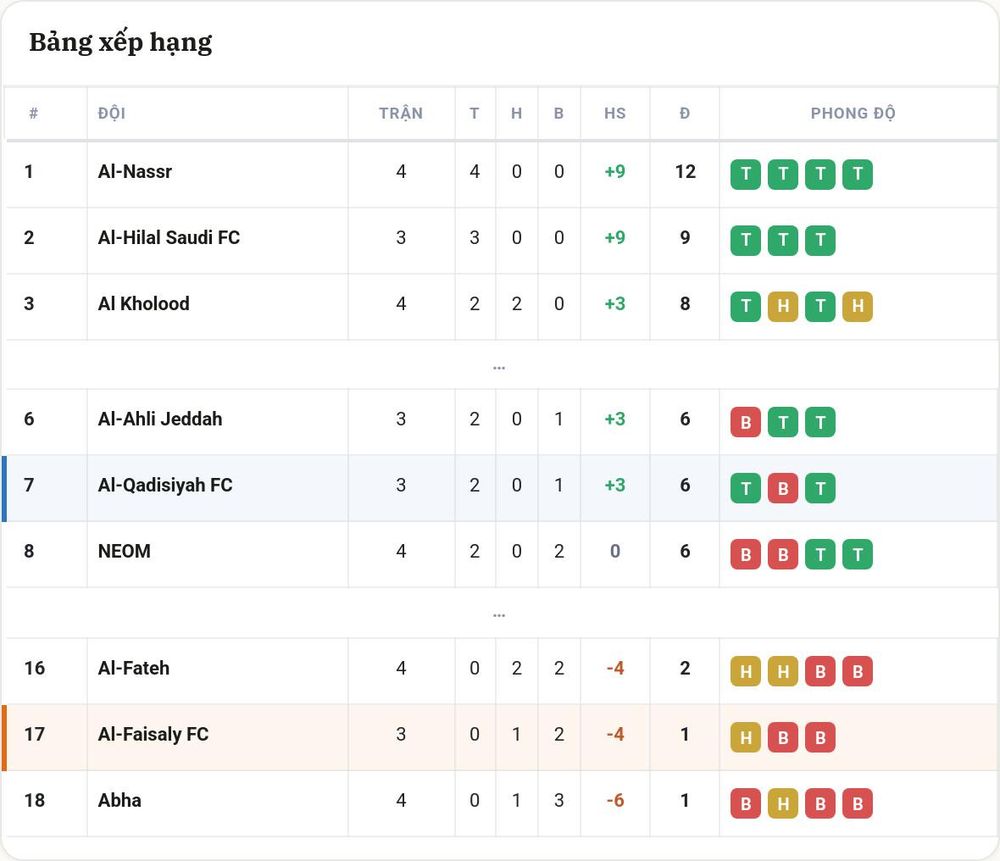Viewport: 1000px width, 861px height.
Task: Click Al-Ahli Jeddah's red B loss badge
Action: click(x=746, y=422)
